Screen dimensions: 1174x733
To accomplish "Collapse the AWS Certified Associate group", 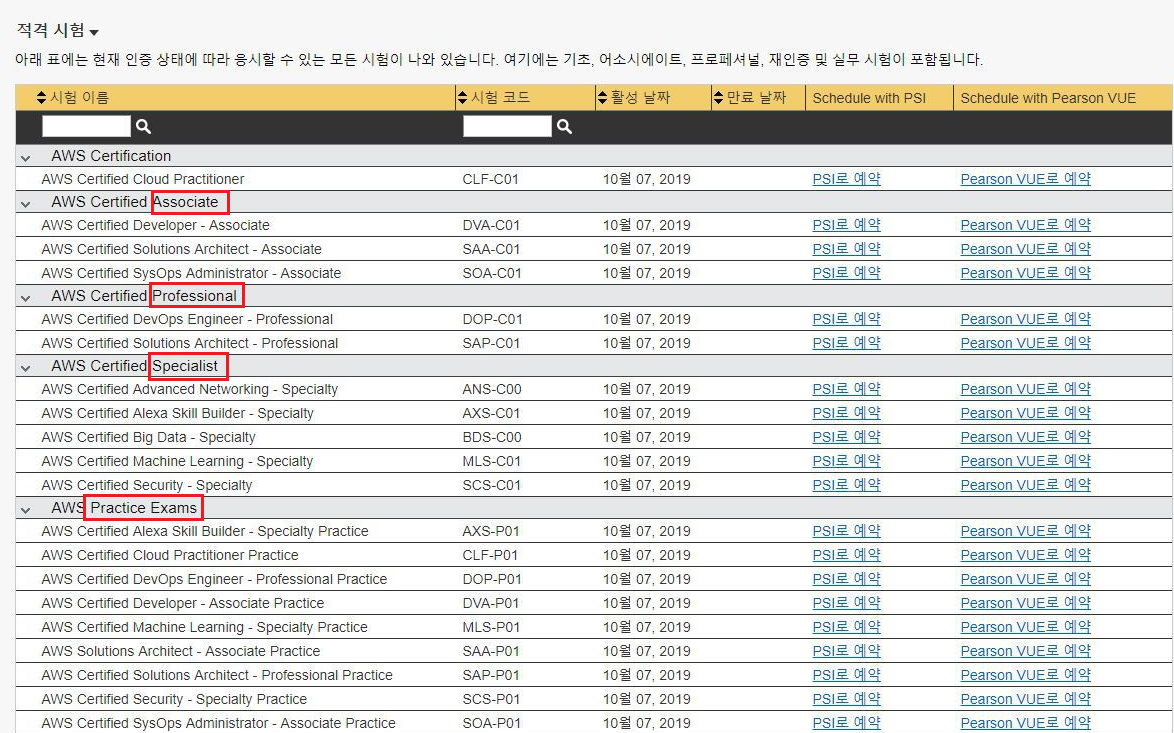I will coord(26,204).
